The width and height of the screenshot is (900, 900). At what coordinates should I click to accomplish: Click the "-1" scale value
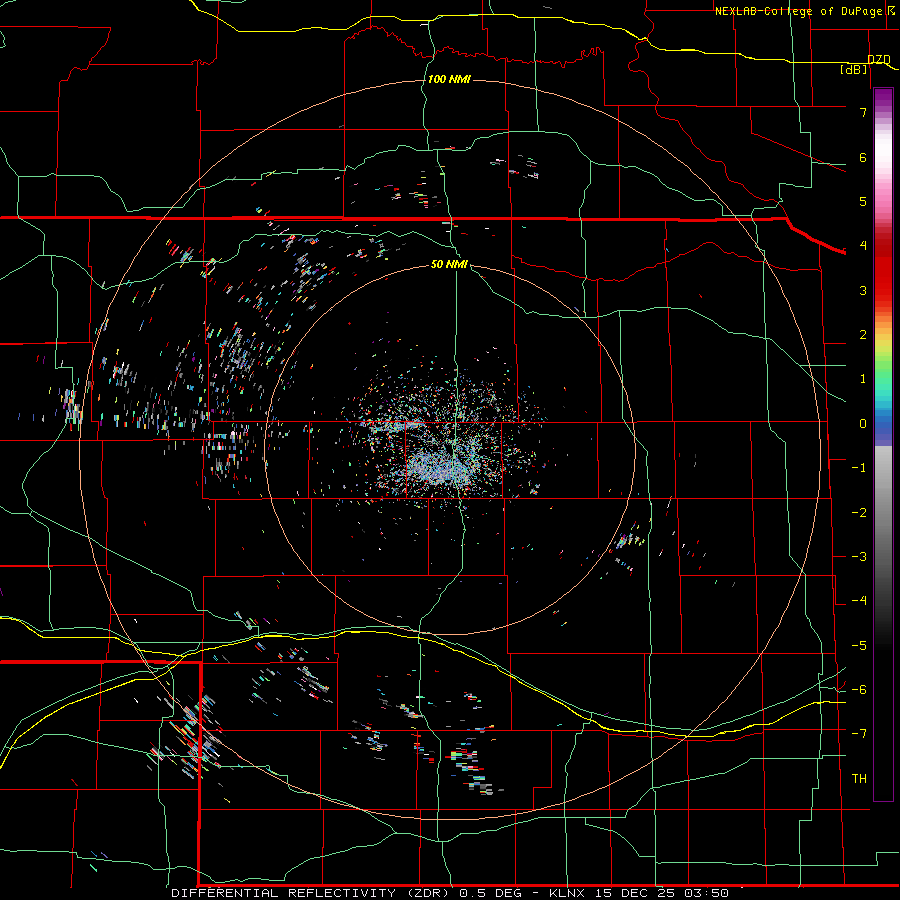(x=859, y=468)
